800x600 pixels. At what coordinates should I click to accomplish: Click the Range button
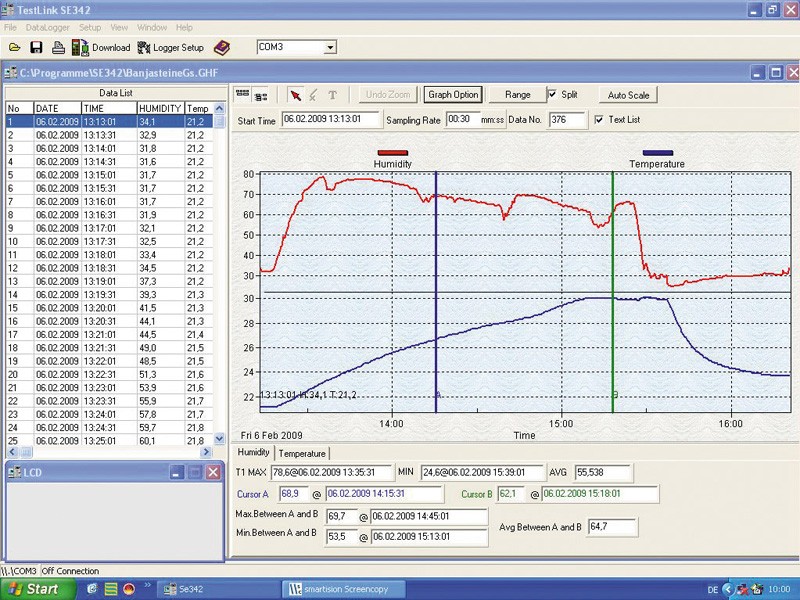pos(517,95)
